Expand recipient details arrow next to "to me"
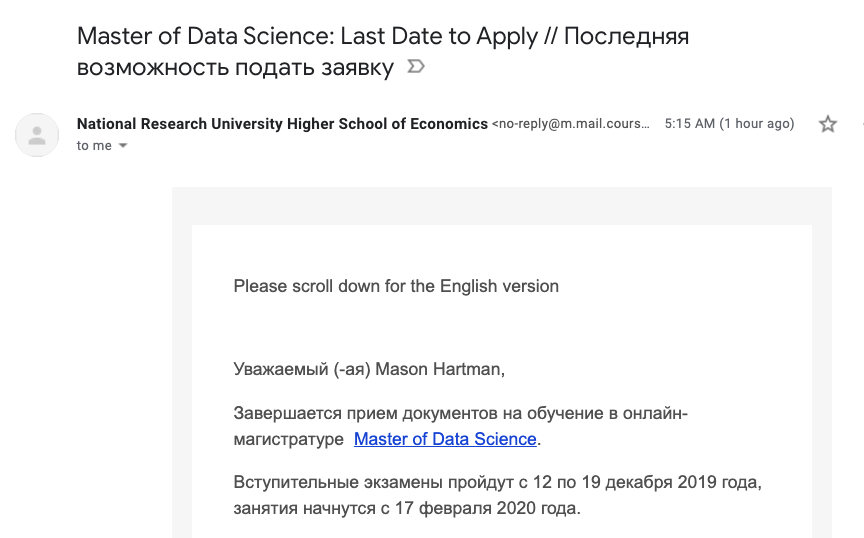The height and width of the screenshot is (538, 864). tap(123, 146)
